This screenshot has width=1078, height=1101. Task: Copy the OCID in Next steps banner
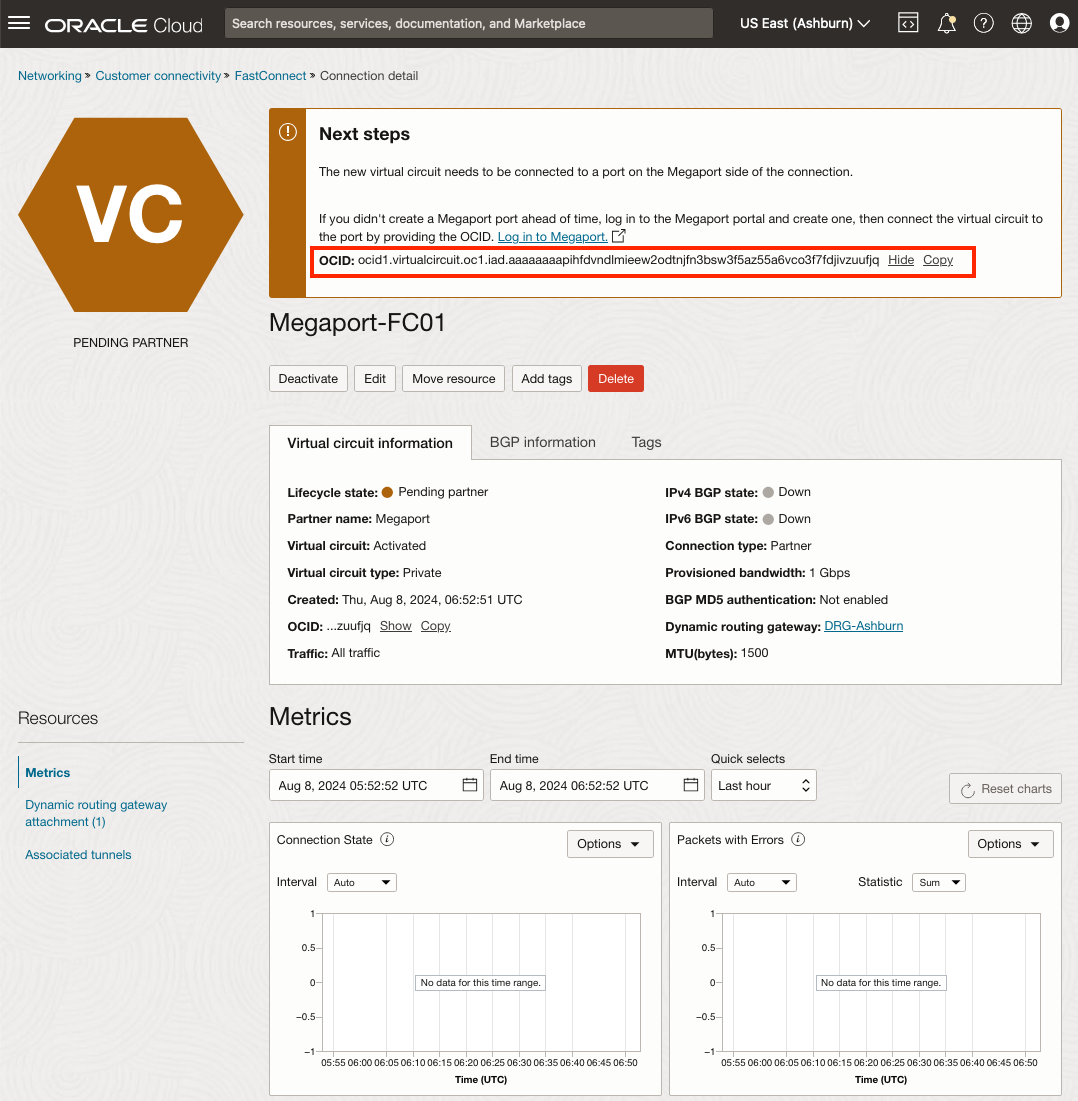click(x=938, y=260)
